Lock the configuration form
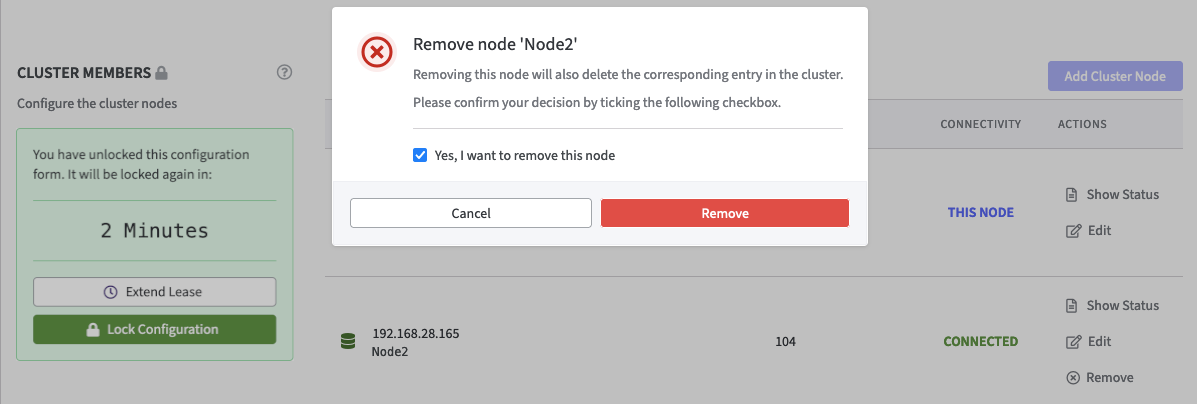 pos(154,329)
